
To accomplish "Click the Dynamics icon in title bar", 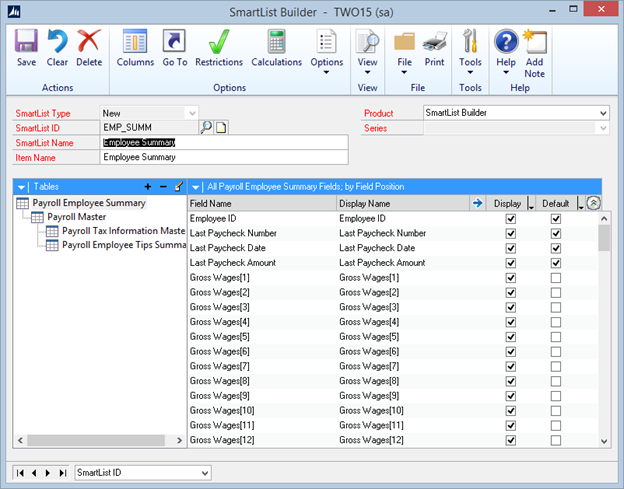I will (14, 12).
